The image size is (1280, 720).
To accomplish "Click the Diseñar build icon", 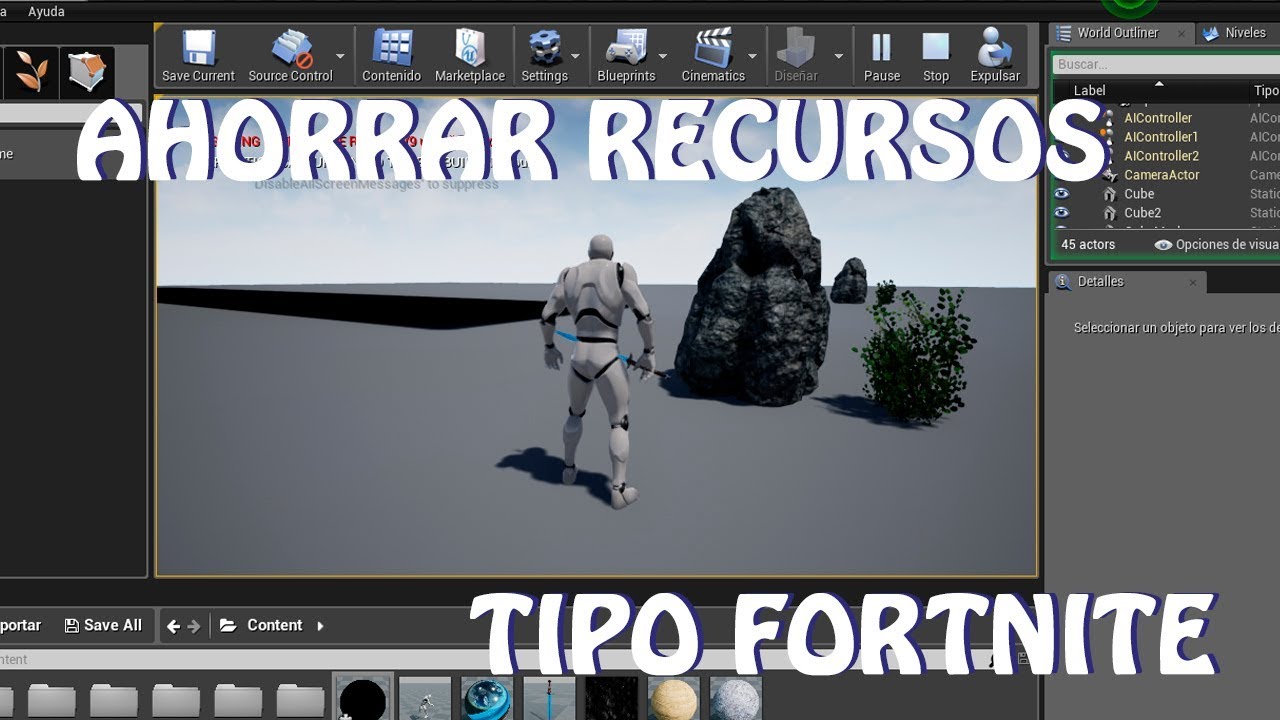I will click(x=796, y=48).
